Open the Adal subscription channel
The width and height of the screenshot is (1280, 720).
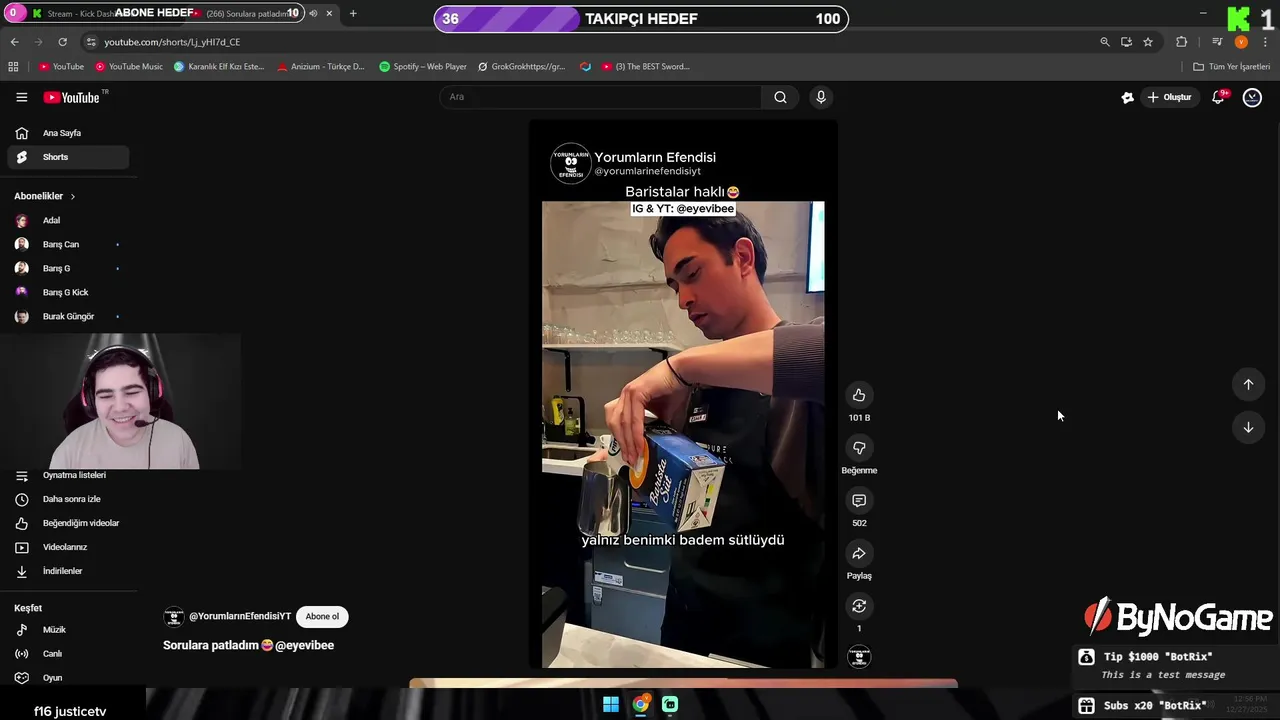click(x=68, y=220)
